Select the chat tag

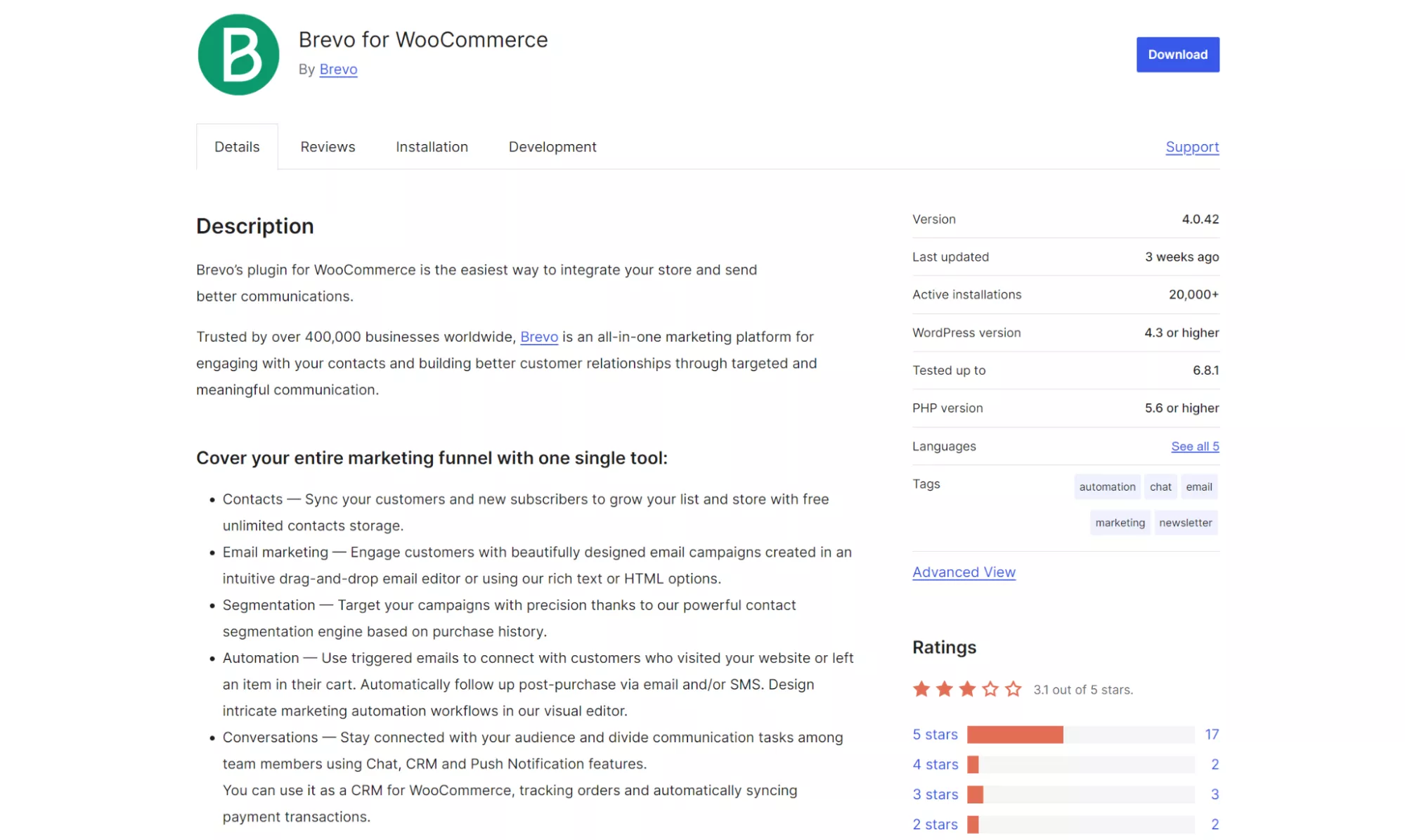click(x=1160, y=486)
